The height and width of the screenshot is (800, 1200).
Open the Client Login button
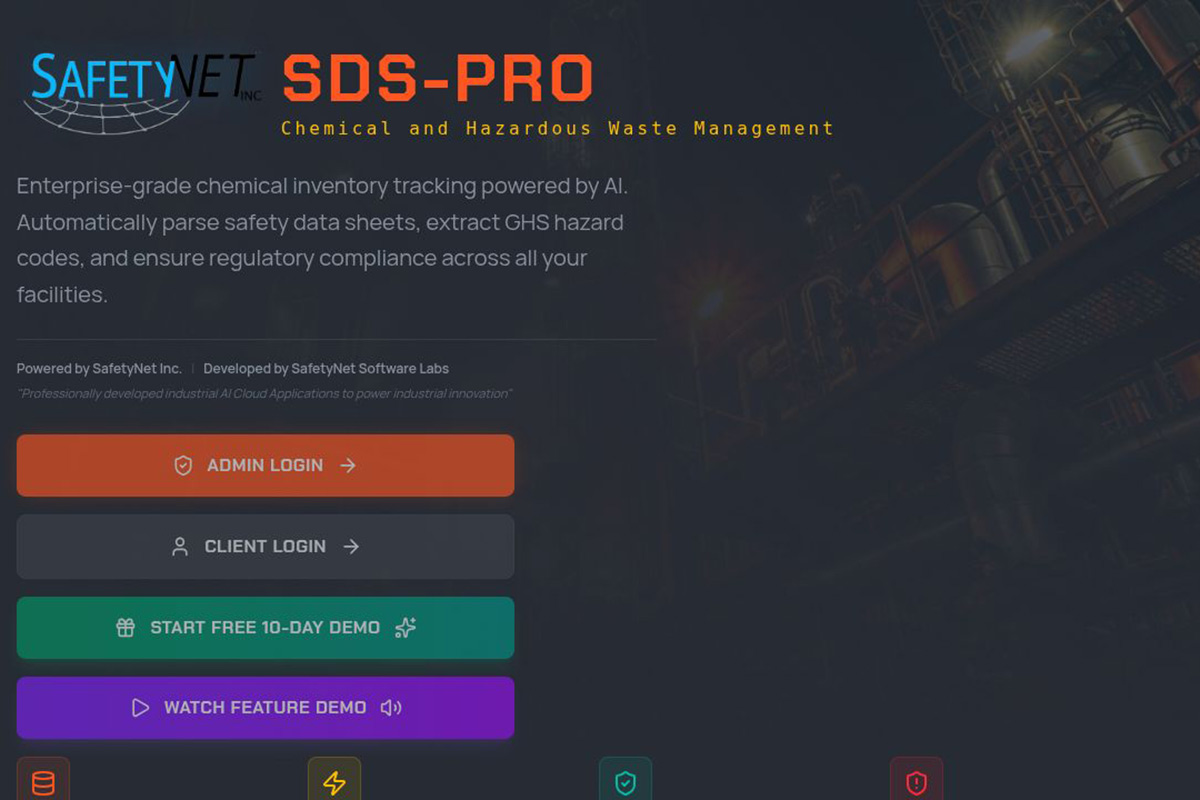coord(265,546)
